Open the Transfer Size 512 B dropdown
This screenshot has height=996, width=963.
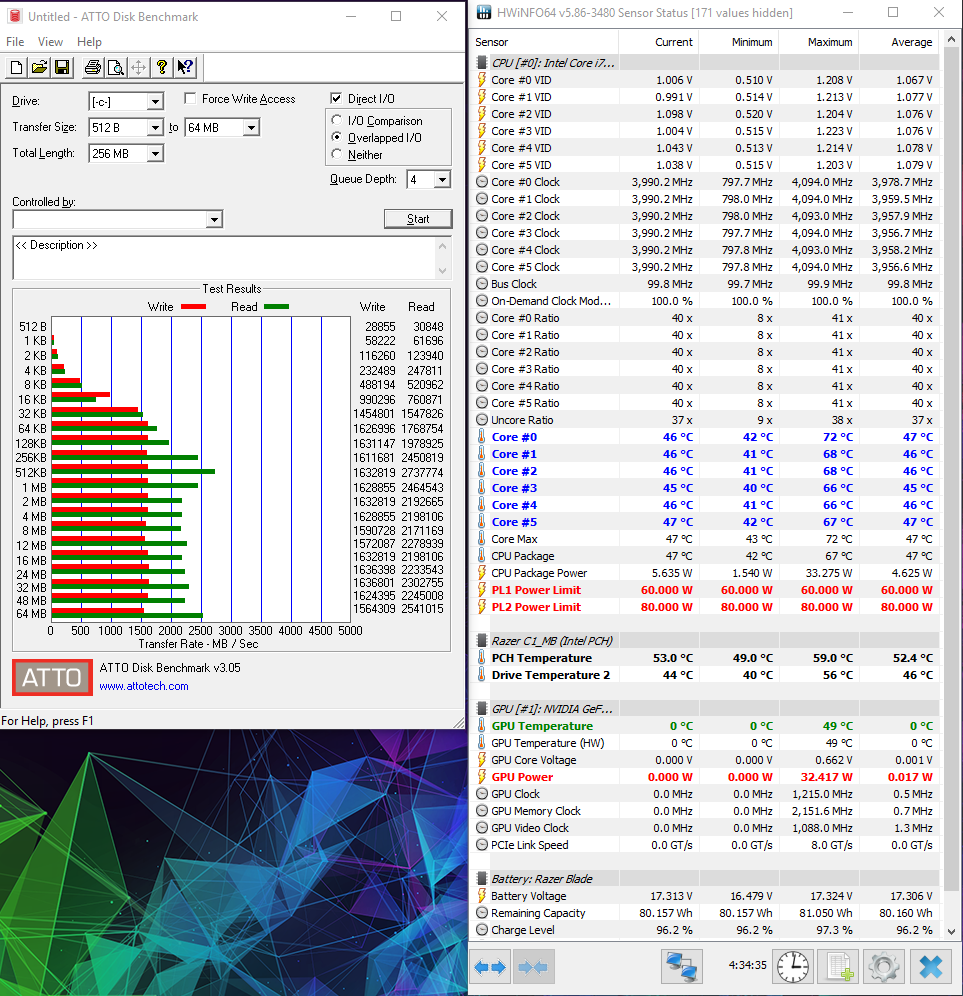point(155,128)
